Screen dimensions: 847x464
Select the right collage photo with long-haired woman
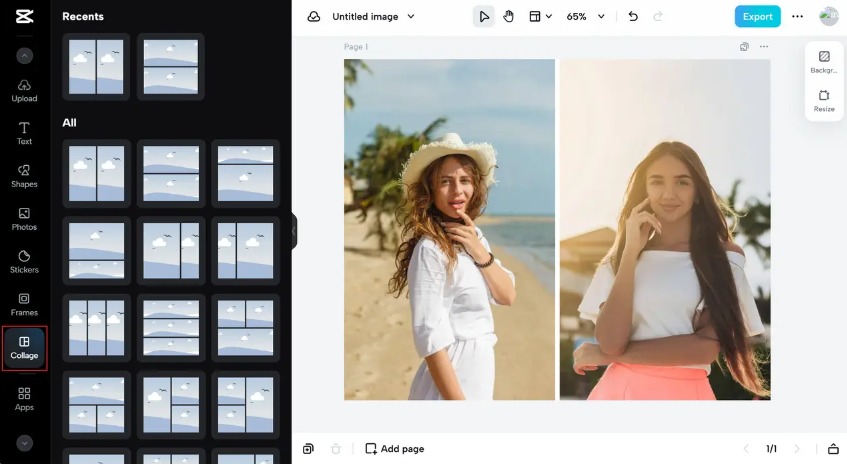click(665, 230)
